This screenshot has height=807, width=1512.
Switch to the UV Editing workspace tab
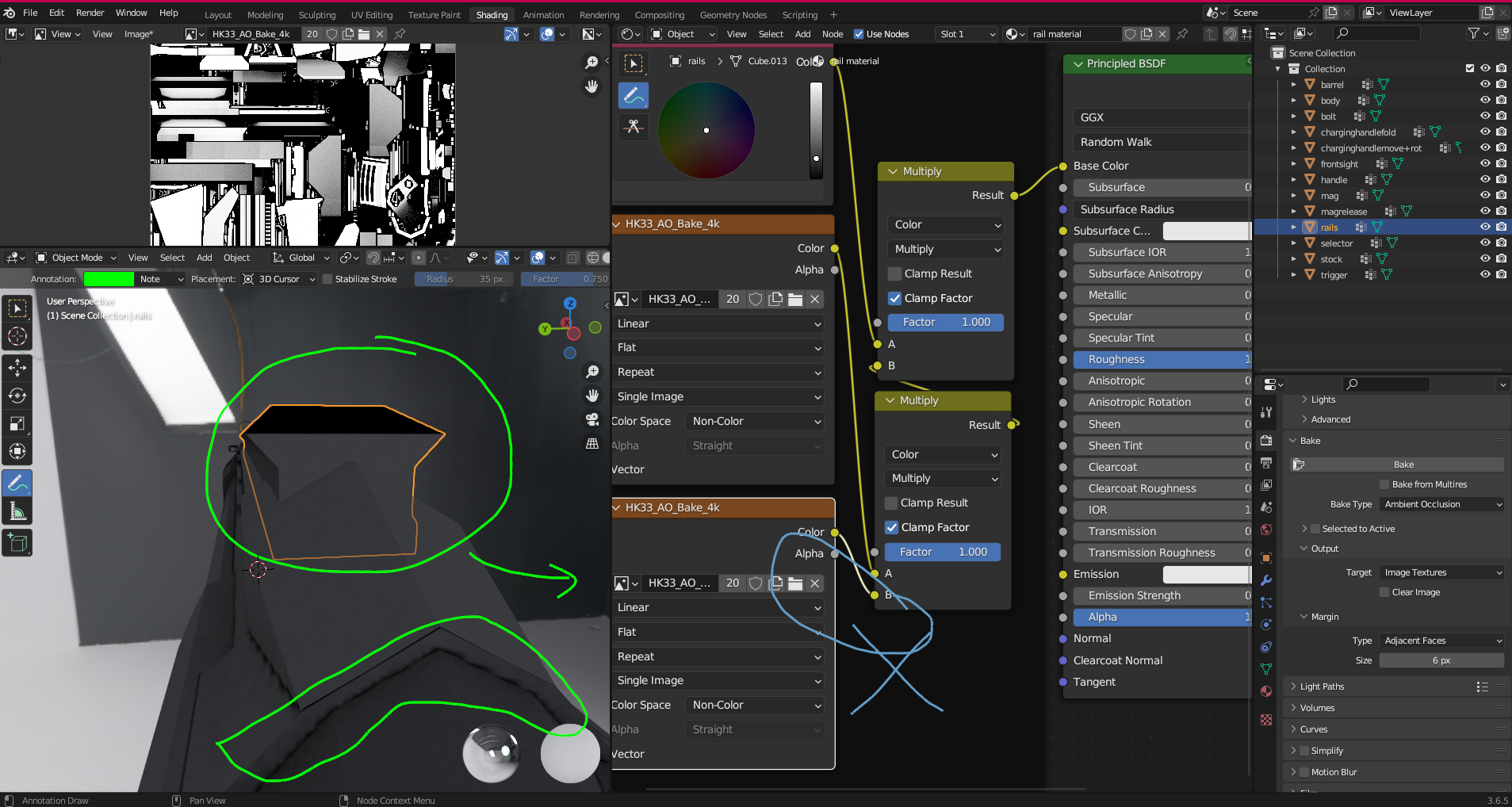[x=371, y=14]
